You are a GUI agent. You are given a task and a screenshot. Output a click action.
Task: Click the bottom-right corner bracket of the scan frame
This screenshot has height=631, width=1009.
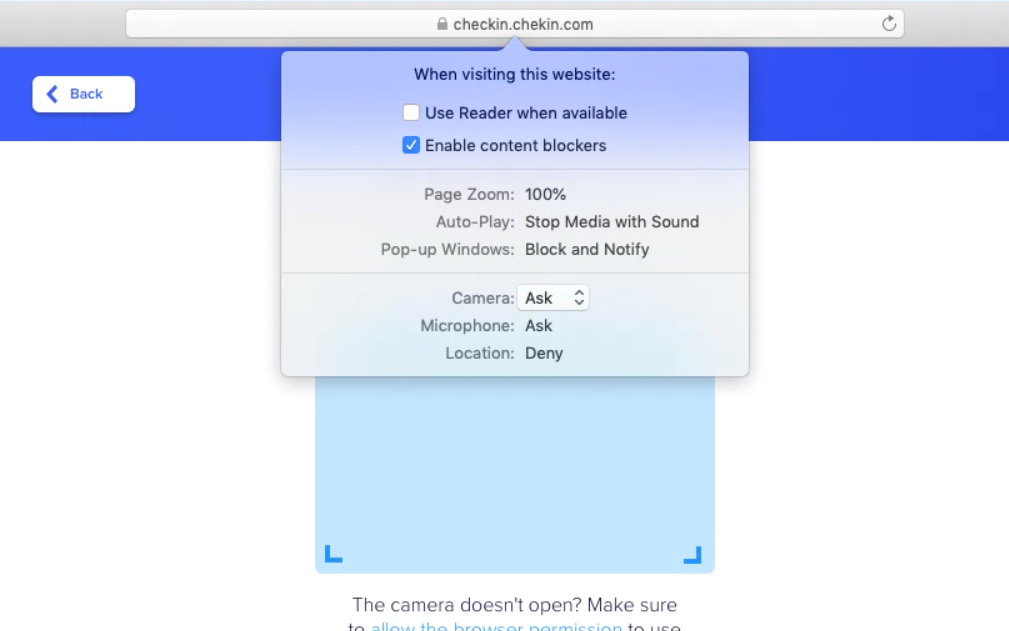coord(692,554)
